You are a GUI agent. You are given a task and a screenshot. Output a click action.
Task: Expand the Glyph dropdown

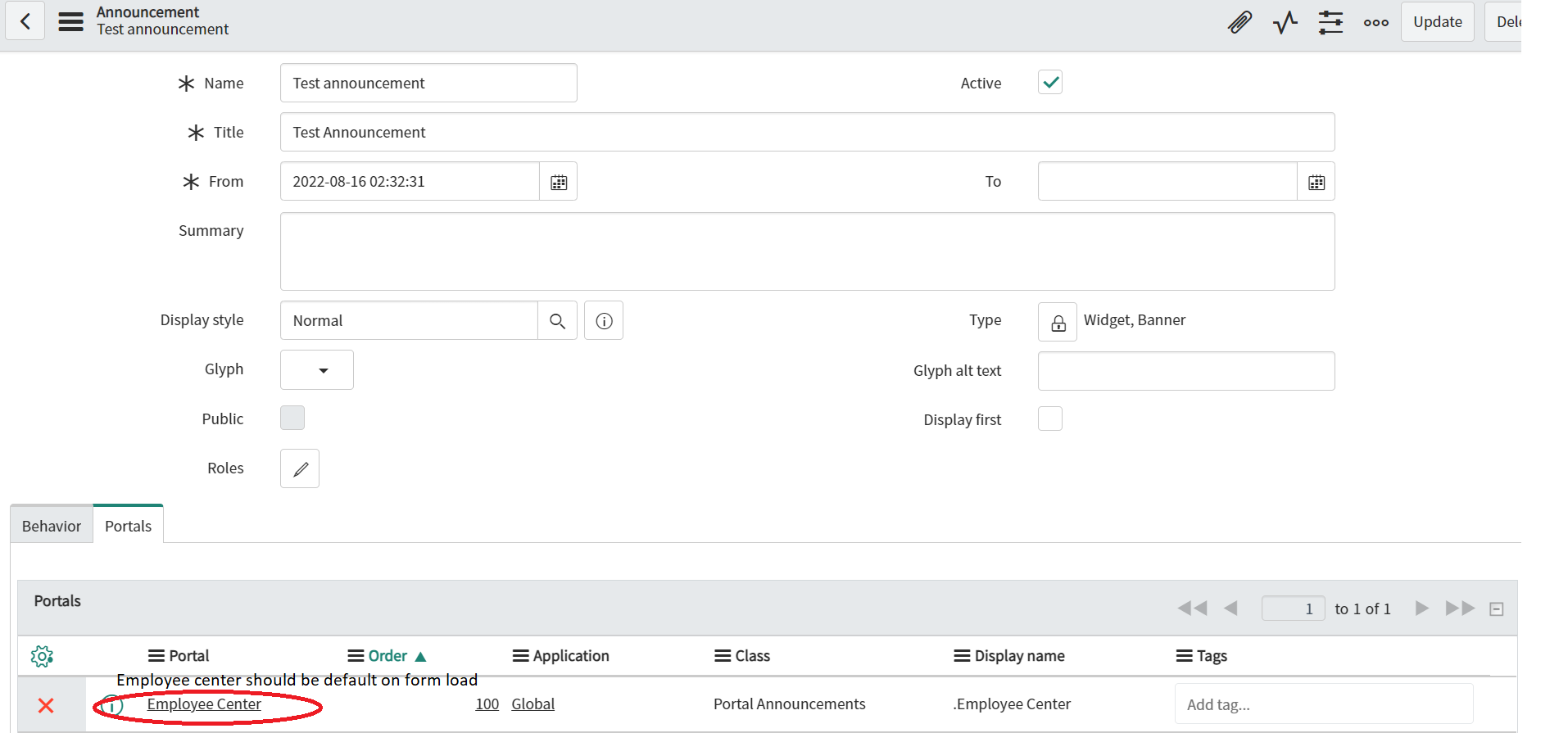pyautogui.click(x=317, y=370)
